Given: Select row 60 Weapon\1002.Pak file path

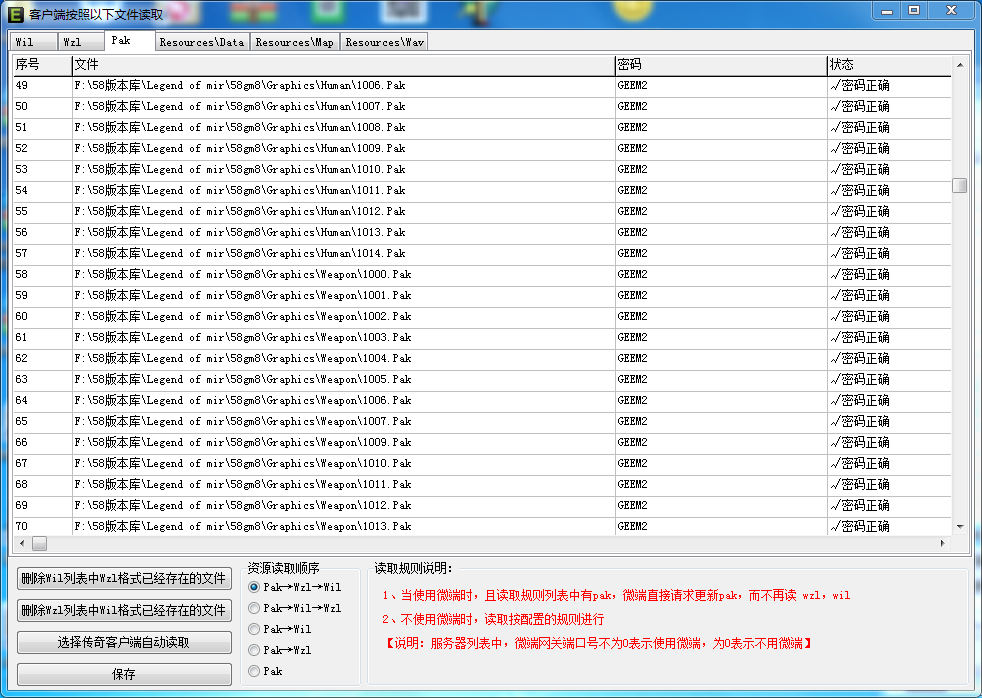Looking at the screenshot, I should coord(243,316).
